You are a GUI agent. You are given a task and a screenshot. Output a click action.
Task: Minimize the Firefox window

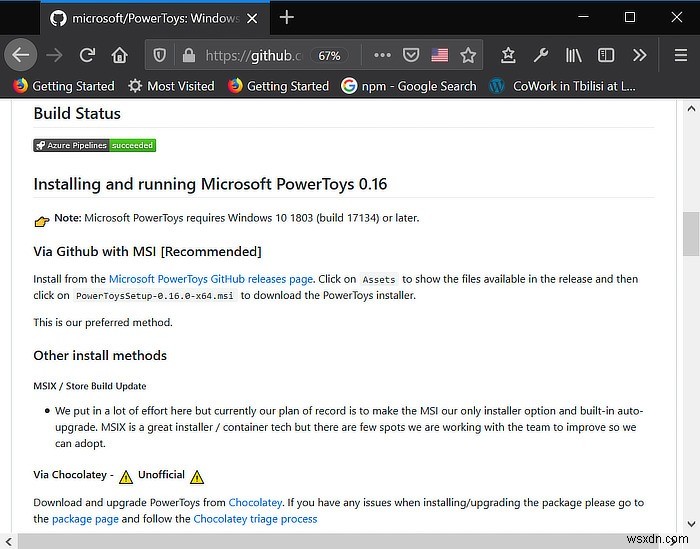(583, 17)
